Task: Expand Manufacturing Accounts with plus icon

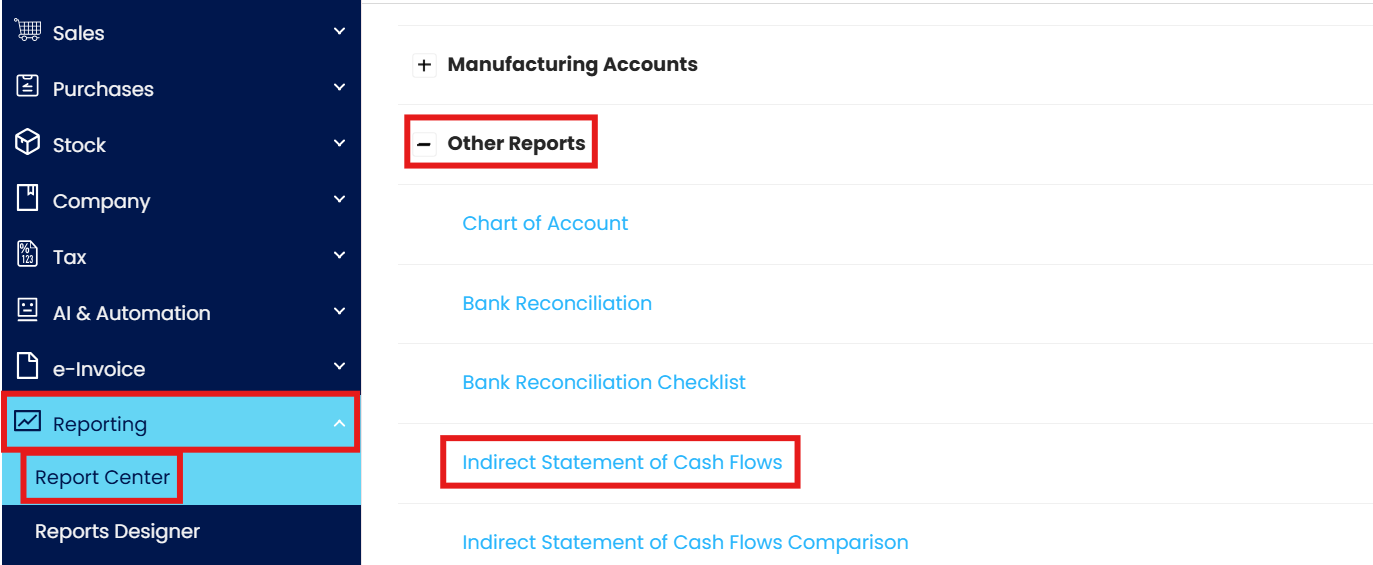Action: (424, 65)
